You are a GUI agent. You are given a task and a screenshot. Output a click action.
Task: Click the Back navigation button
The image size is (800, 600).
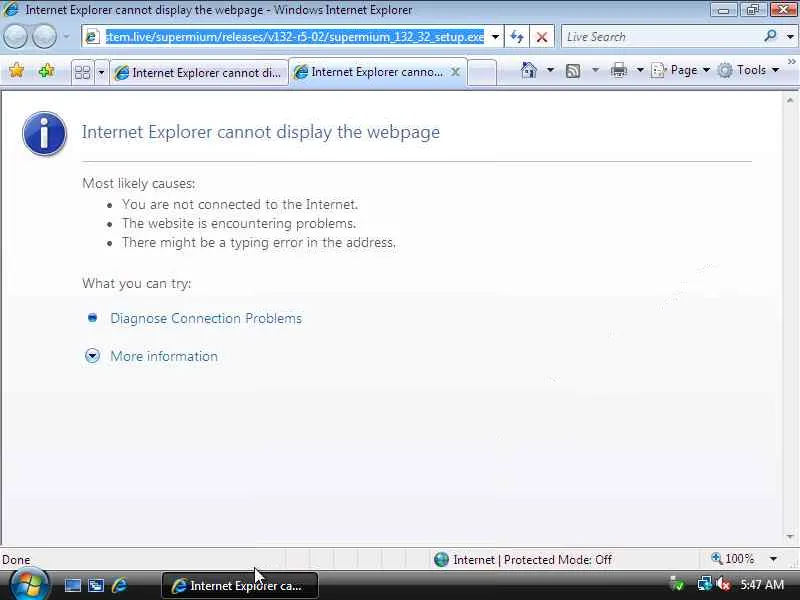point(15,37)
